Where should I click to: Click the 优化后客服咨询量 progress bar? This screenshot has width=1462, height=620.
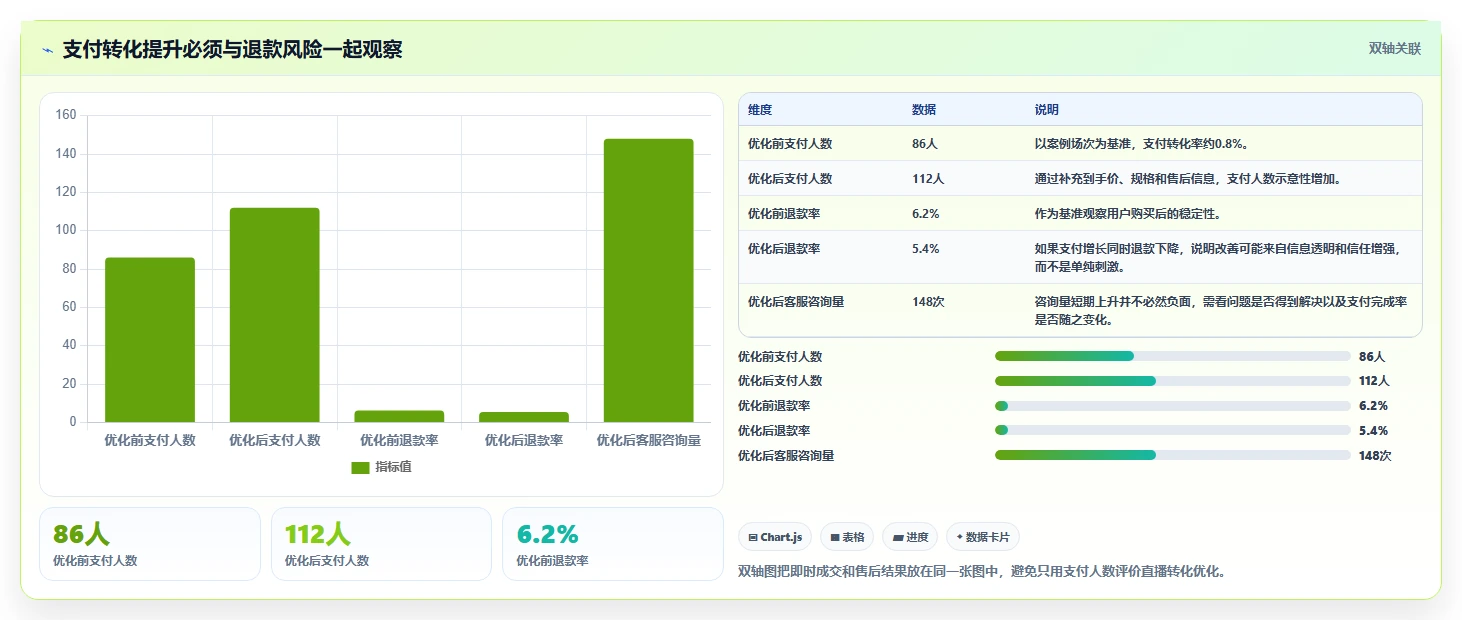click(x=1172, y=455)
